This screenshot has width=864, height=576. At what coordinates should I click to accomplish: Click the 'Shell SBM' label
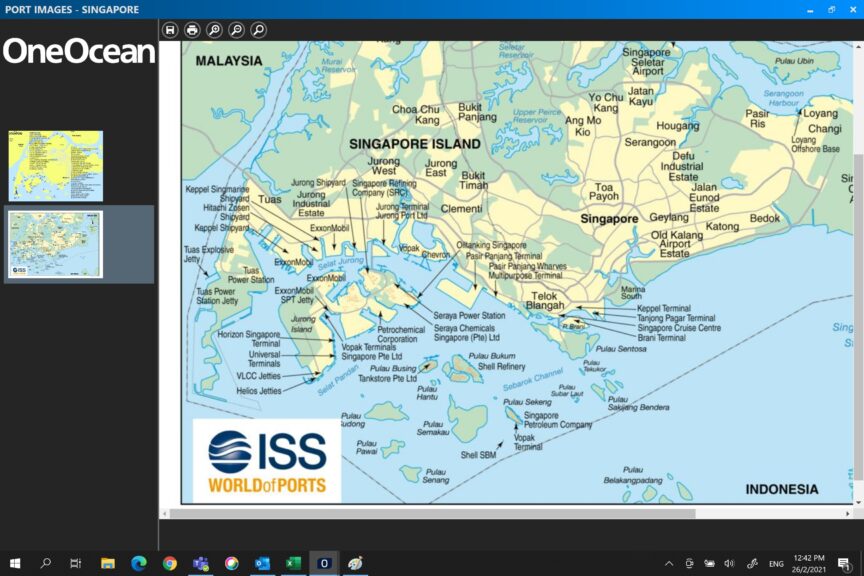[478, 455]
